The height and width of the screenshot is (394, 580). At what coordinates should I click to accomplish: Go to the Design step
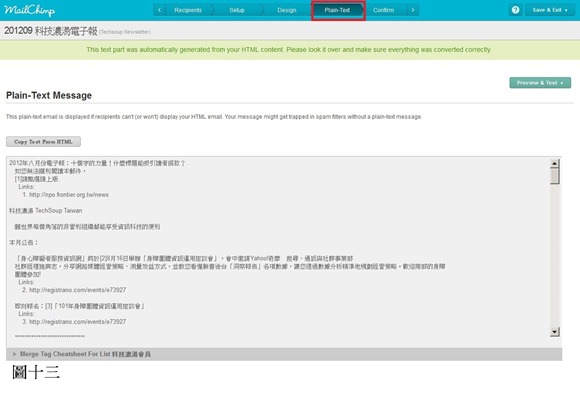point(287,10)
